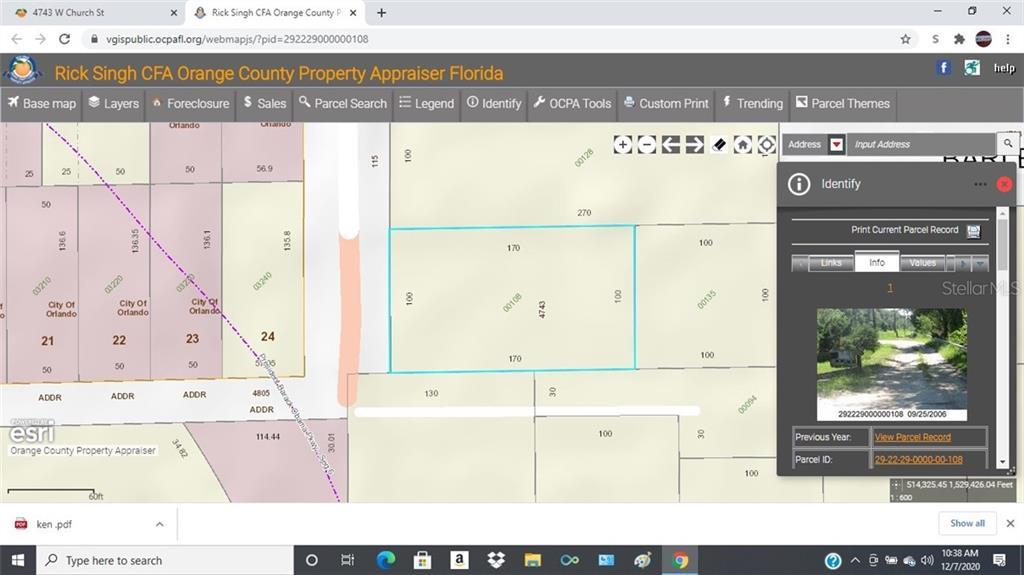Click parcel label 4743 on map

(542, 309)
